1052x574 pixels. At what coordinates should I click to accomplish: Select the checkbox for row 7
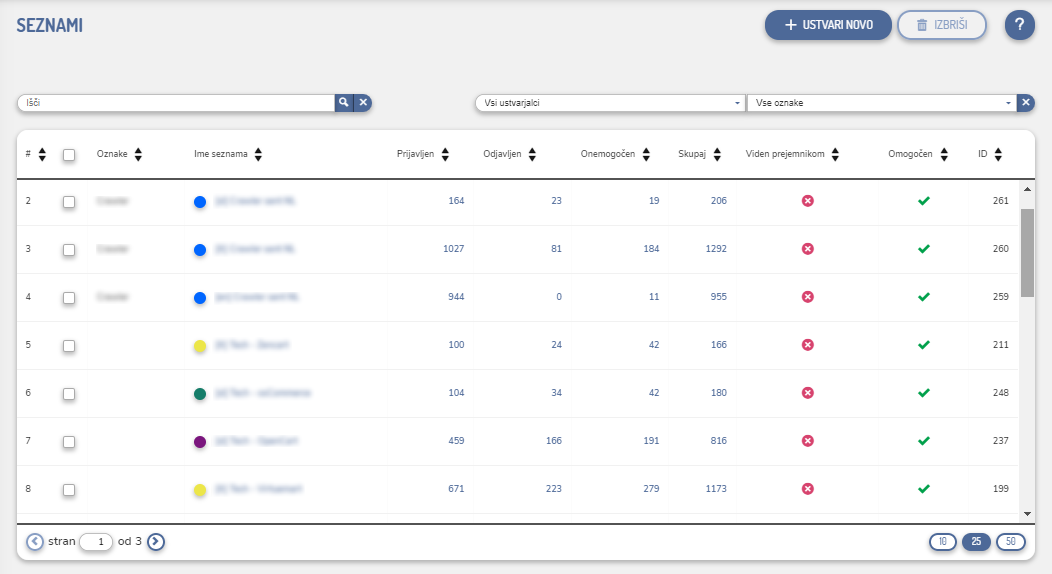tap(69, 441)
